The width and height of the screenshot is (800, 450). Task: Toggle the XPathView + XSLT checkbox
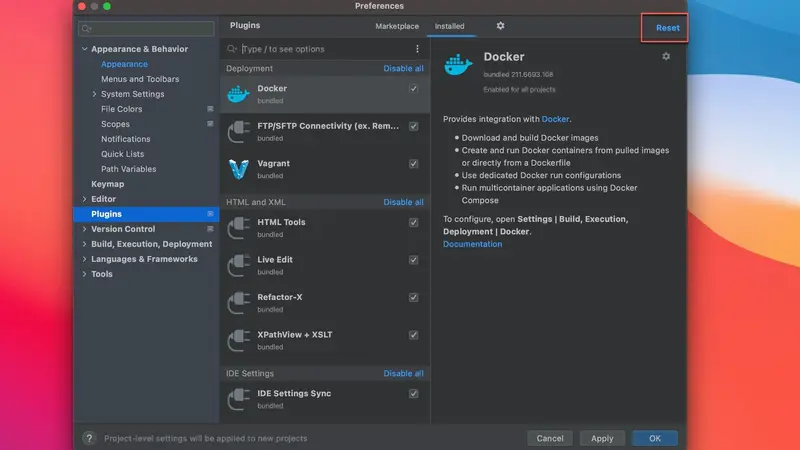pyautogui.click(x=413, y=335)
